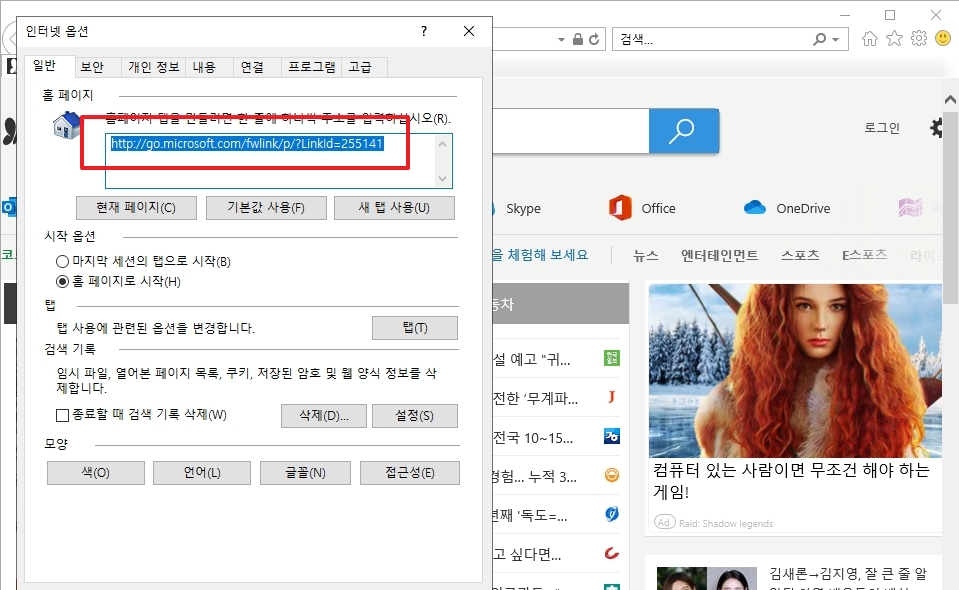This screenshot has height=590, width=959.
Task: Click 기본값 사용(F) button
Action: 266,208
